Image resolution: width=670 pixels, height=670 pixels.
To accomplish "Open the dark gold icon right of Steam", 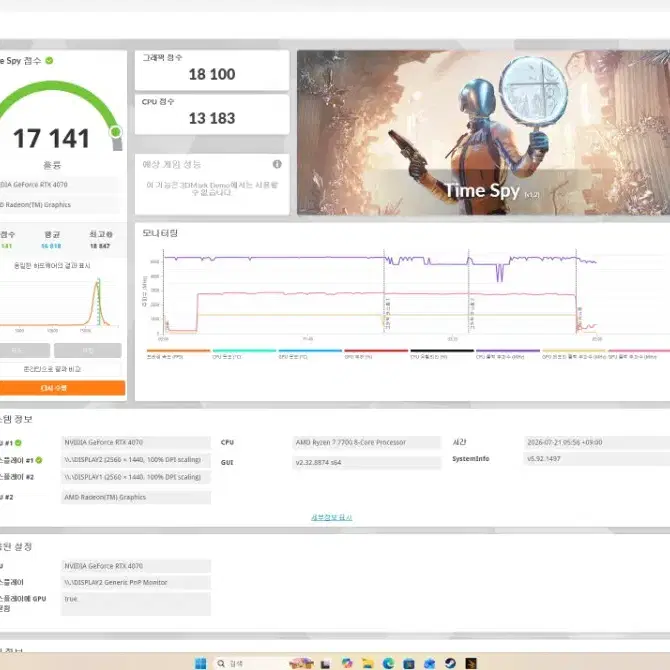I will (471, 663).
